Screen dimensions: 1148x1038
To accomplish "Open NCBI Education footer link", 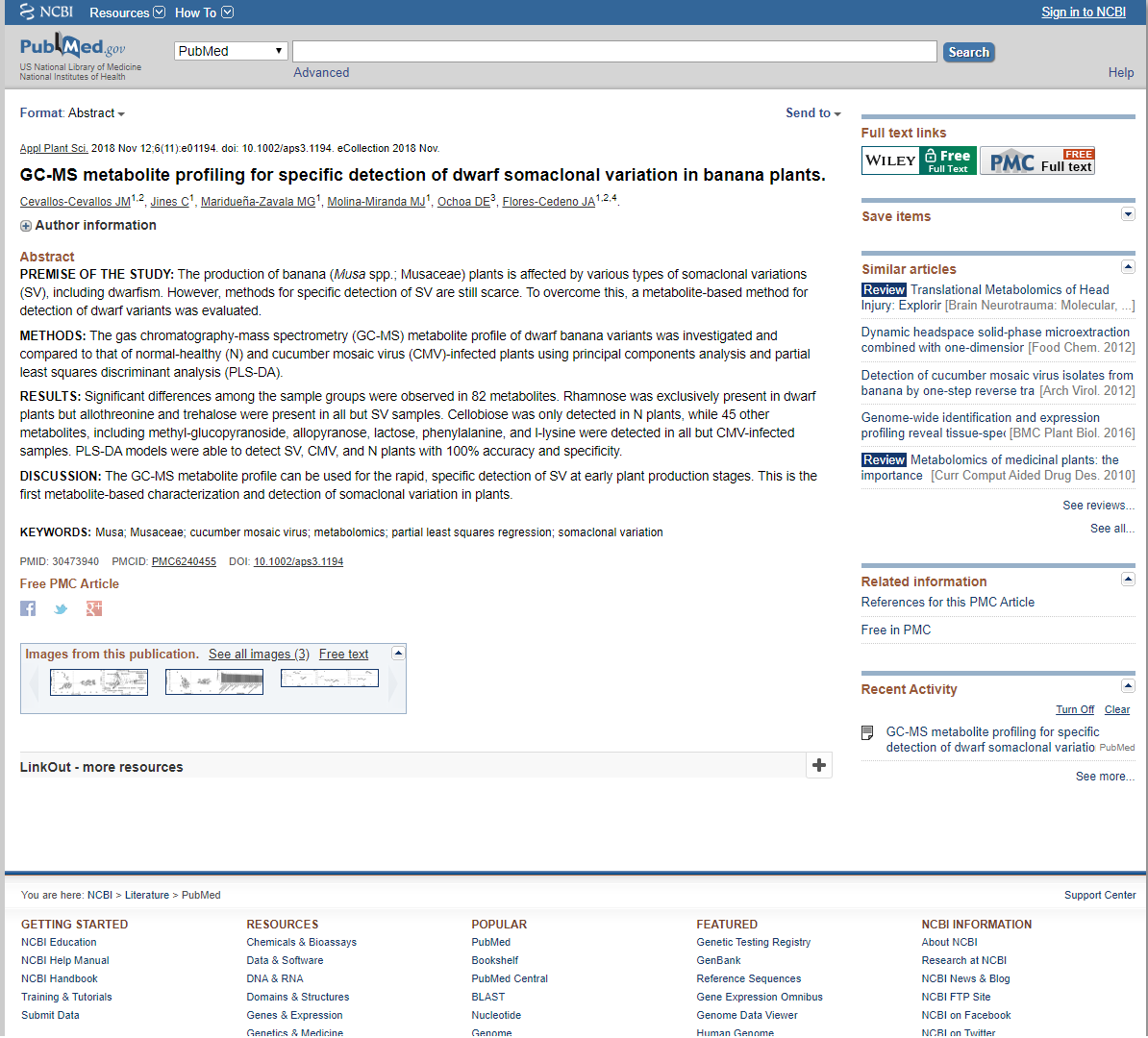I will click(x=59, y=942).
